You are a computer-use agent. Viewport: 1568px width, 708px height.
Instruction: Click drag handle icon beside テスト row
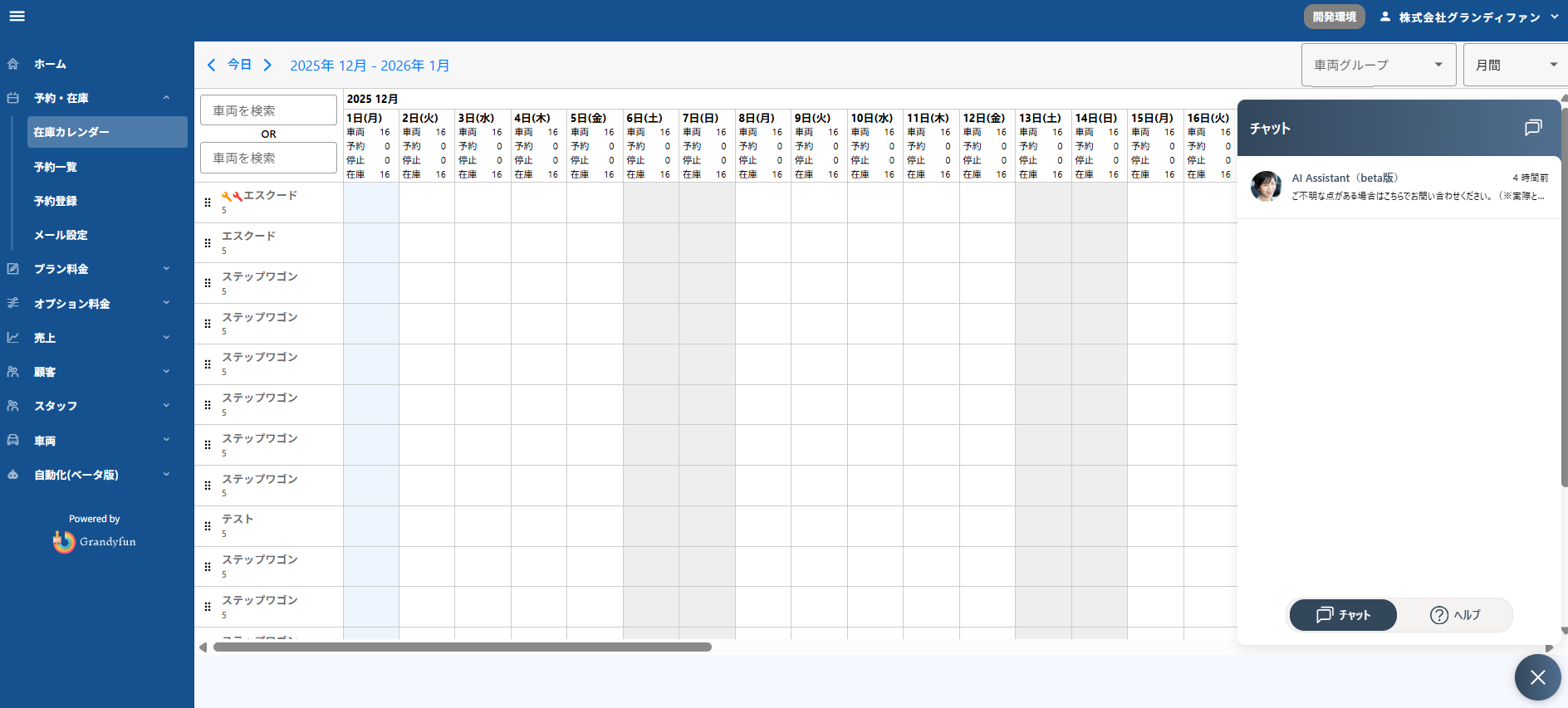click(x=208, y=526)
